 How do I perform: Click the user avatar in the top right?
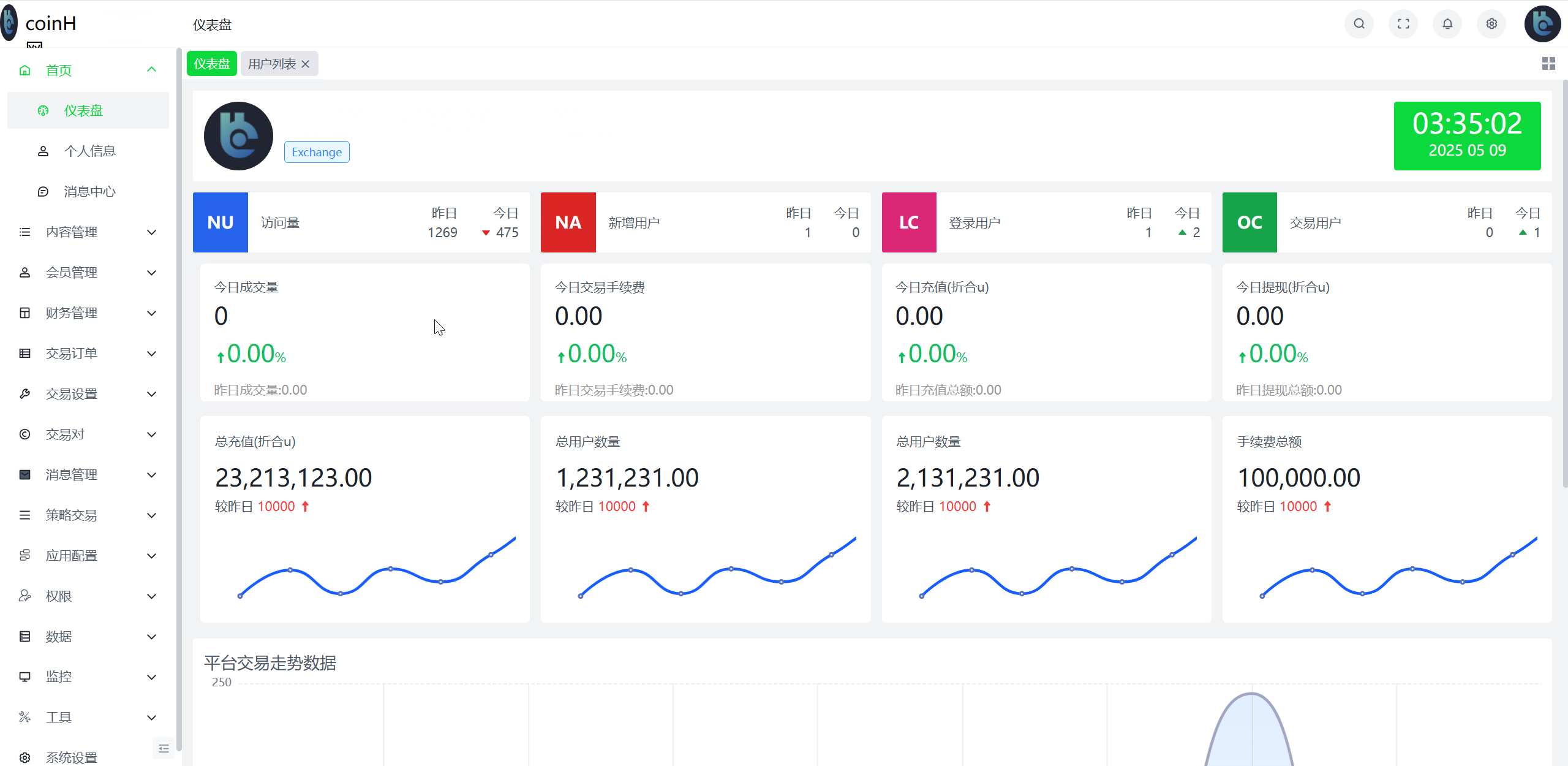[x=1543, y=24]
